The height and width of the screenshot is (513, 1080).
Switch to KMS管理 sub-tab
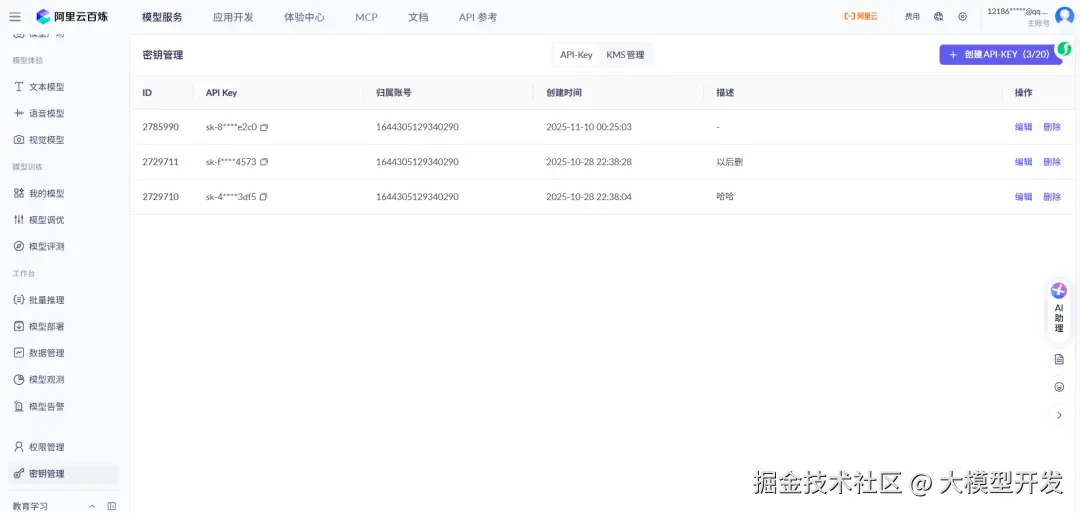625,55
